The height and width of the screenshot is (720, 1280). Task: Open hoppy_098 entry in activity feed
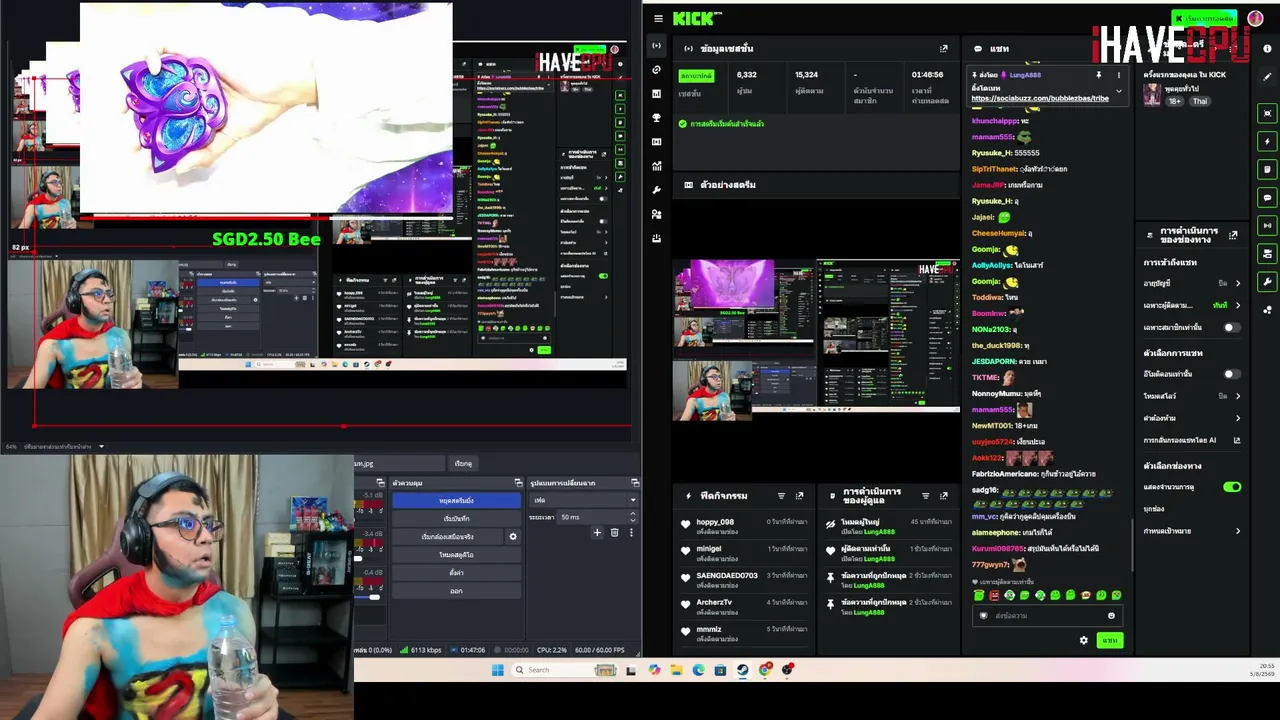pos(745,526)
